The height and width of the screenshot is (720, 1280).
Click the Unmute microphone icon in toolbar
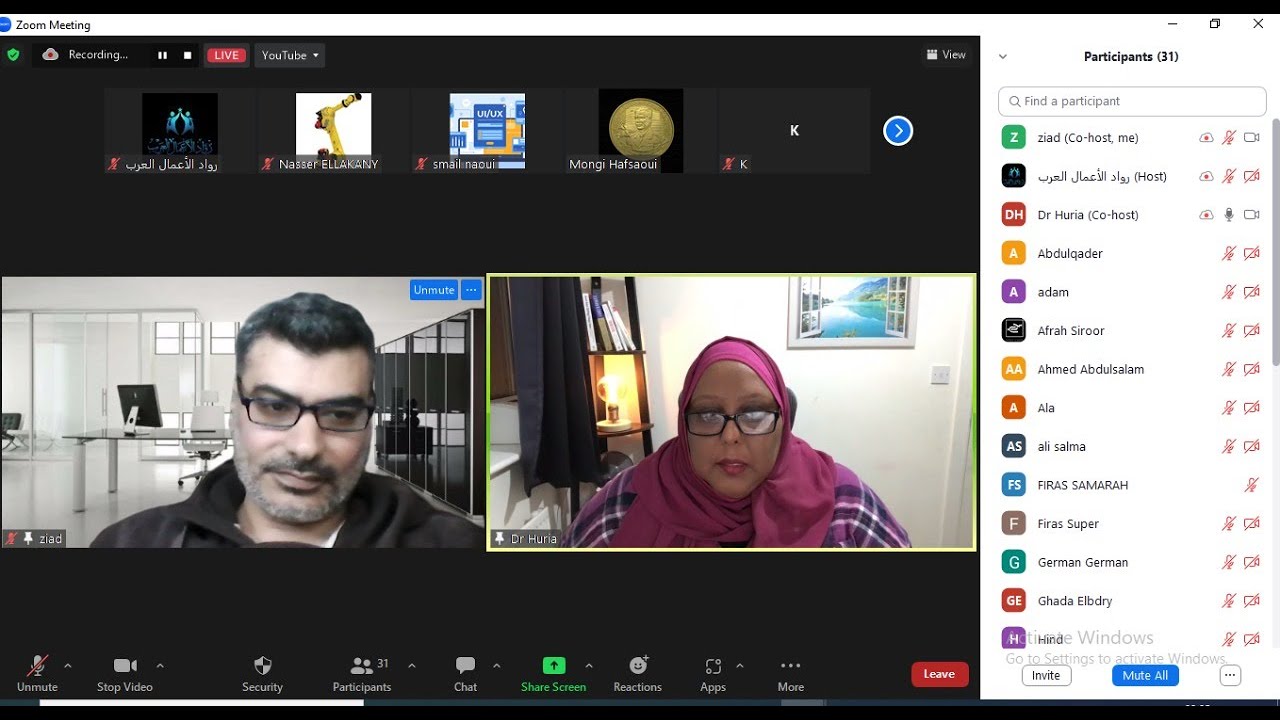[x=37, y=666]
